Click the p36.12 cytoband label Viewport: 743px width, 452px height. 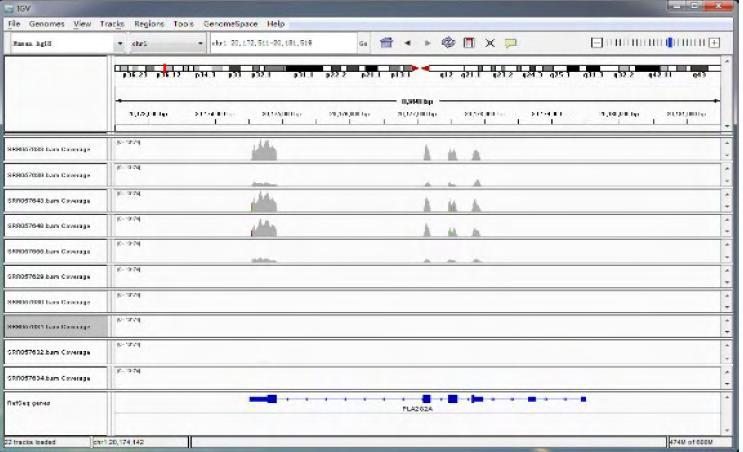[168, 75]
